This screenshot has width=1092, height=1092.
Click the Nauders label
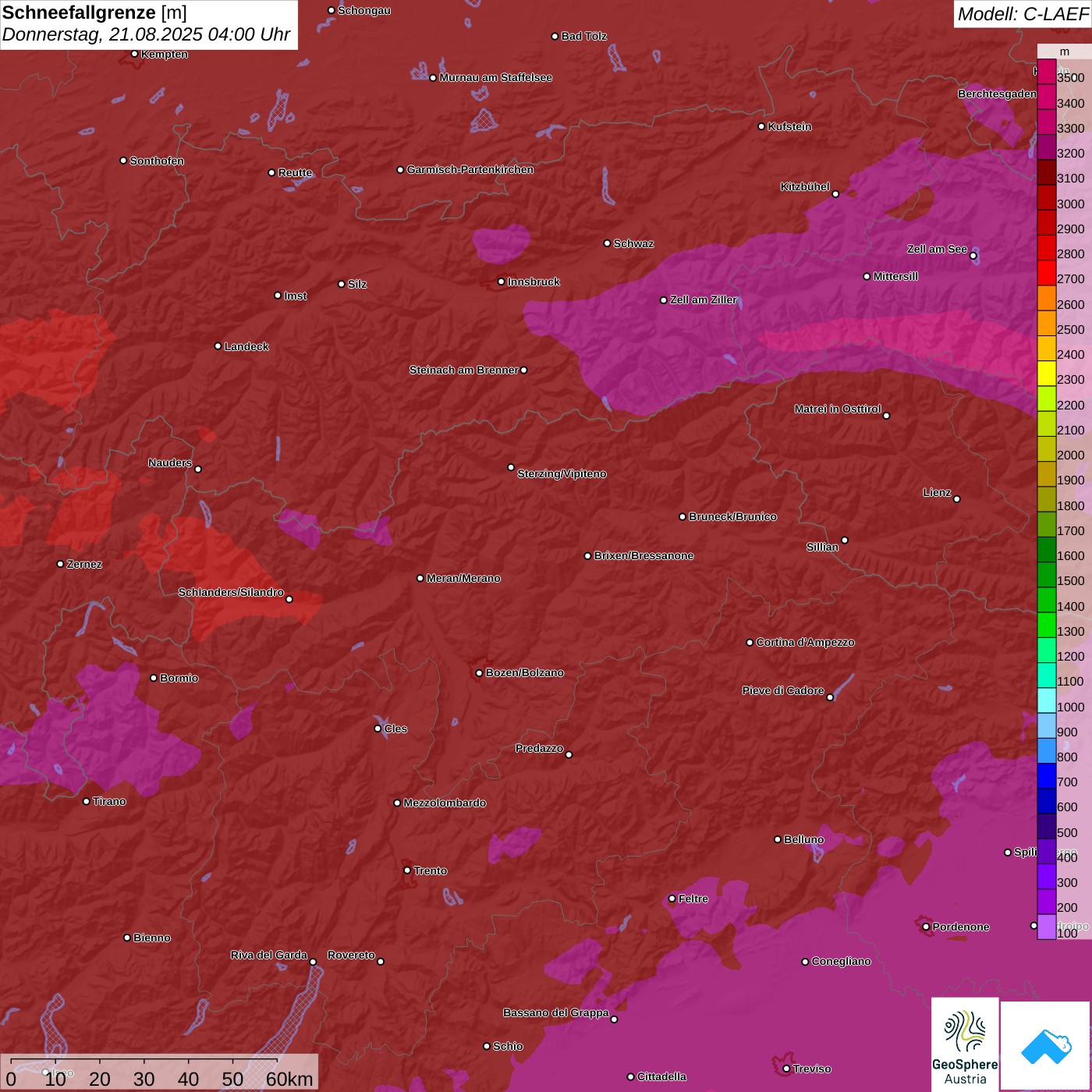coord(169,463)
